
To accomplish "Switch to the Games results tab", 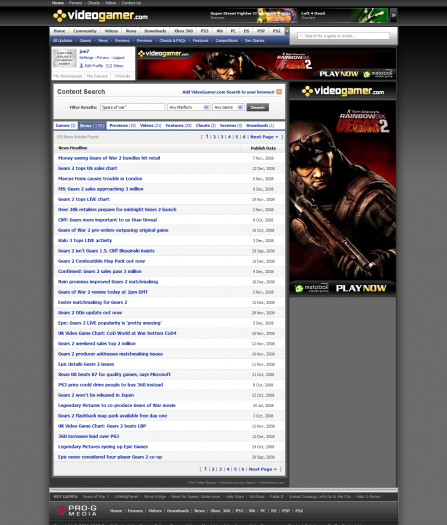I will tap(66, 126).
